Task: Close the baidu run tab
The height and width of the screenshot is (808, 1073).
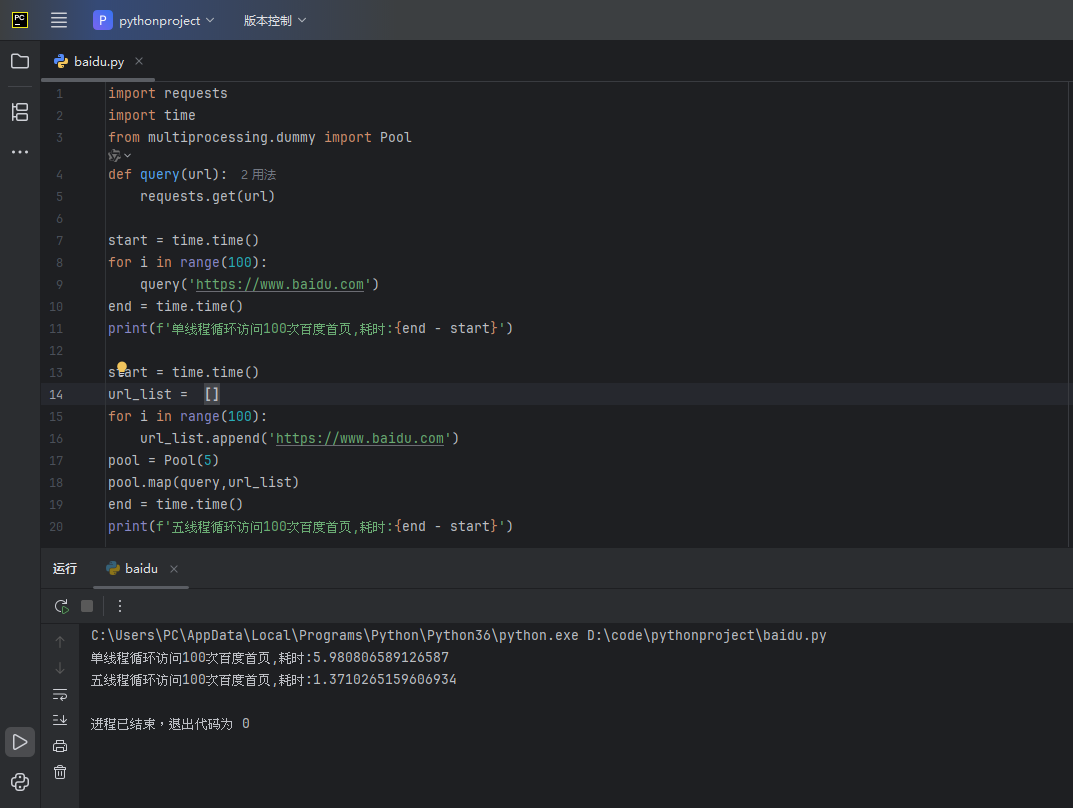Action: click(174, 569)
